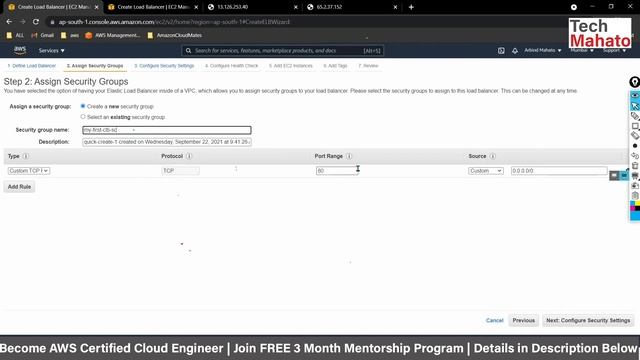Go back using browser back arrow
Image resolution: width=640 pixels, height=360 pixels.
[9, 22]
